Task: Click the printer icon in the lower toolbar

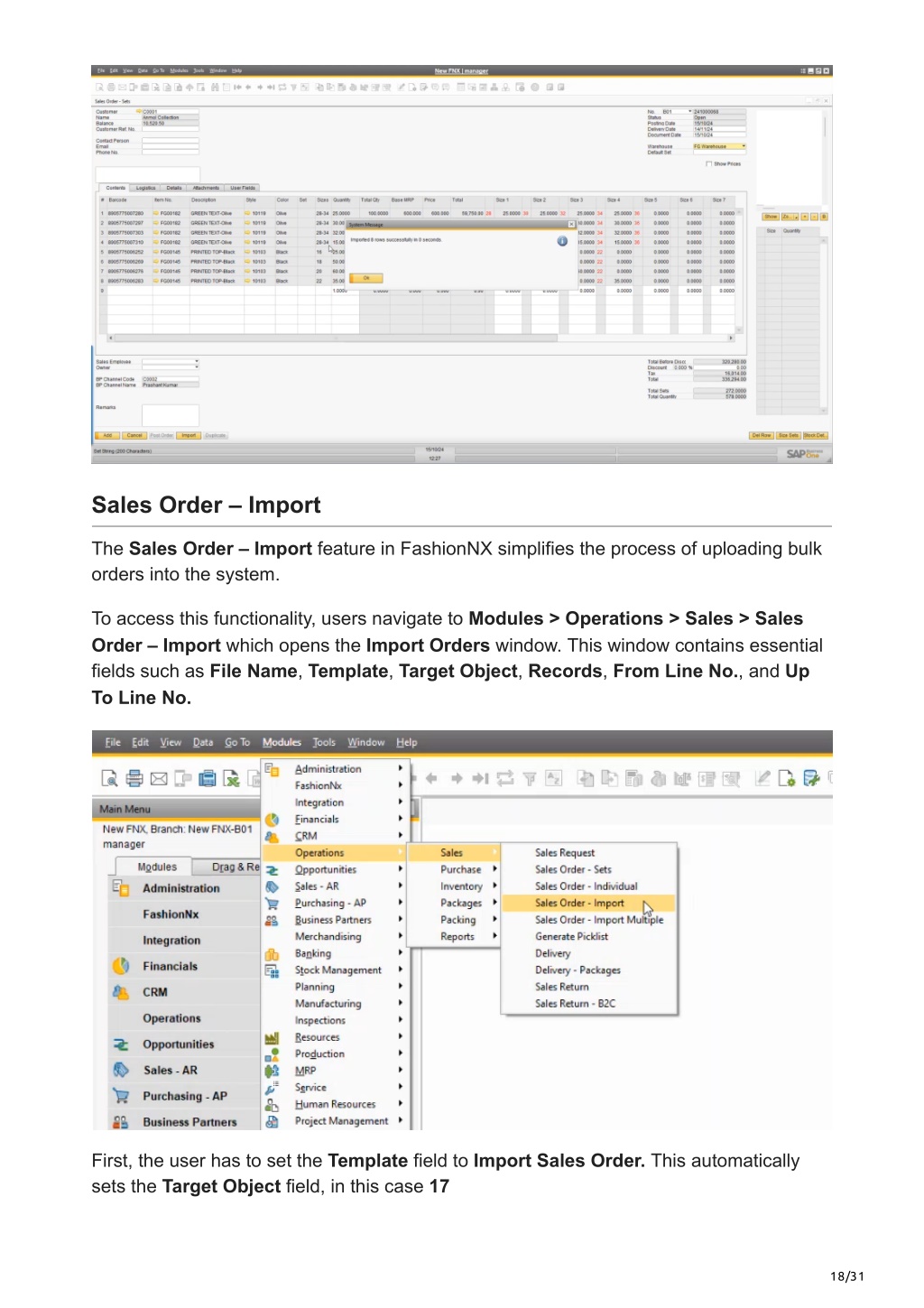Action: 134,778
